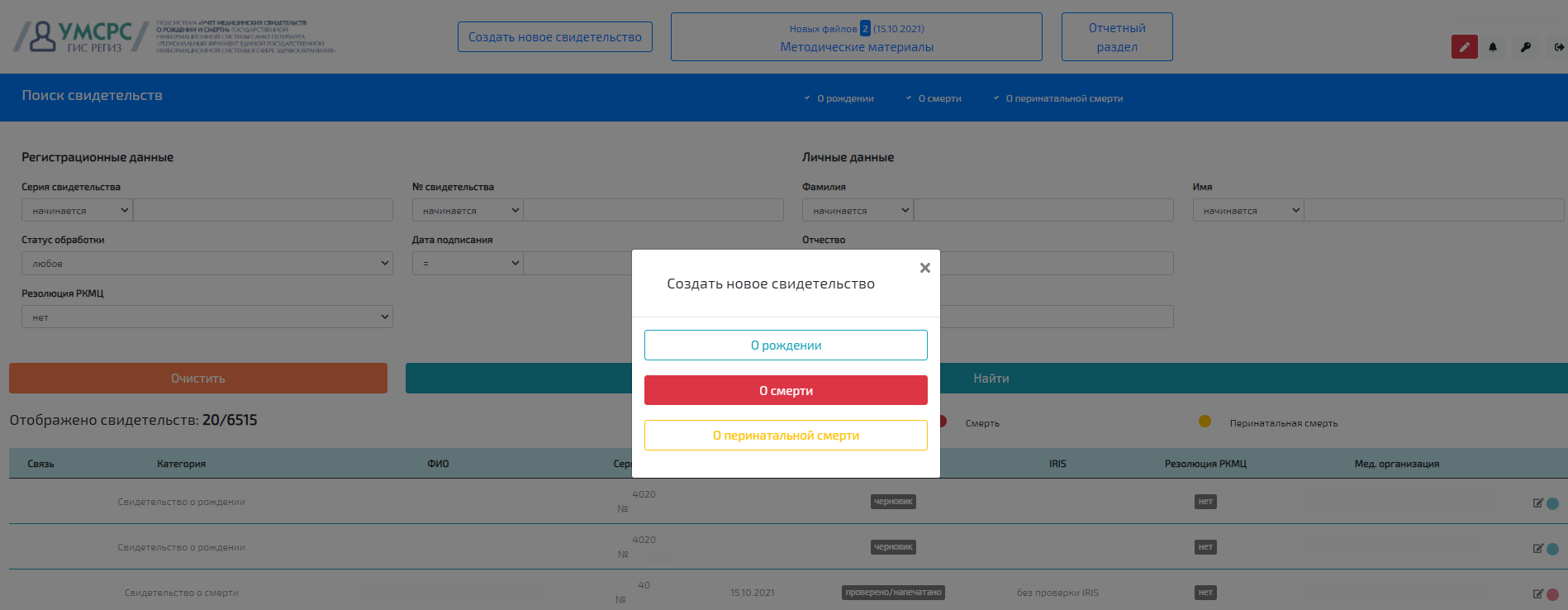
Task: Choose 'О рождении' in the dialog
Action: (x=786, y=346)
